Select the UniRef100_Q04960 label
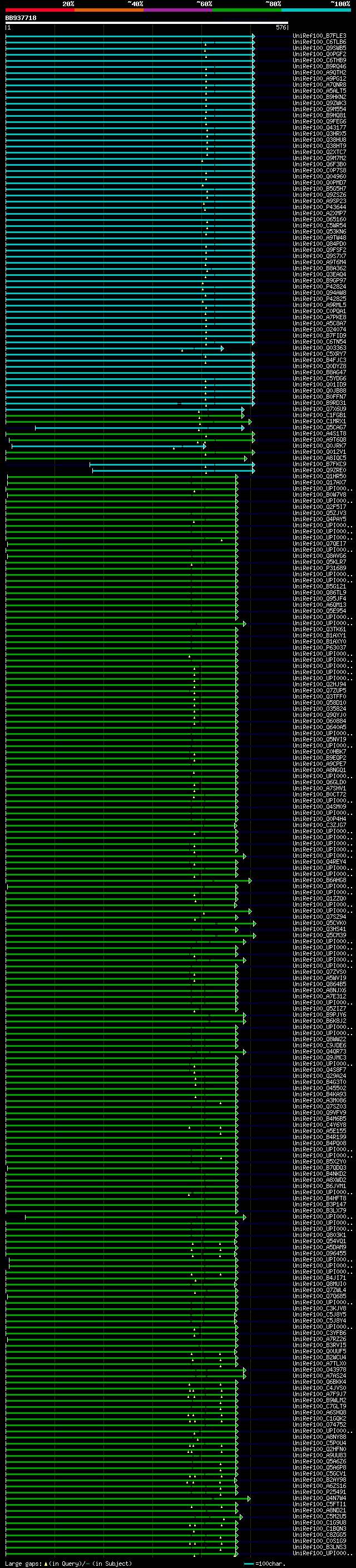 click(319, 176)
